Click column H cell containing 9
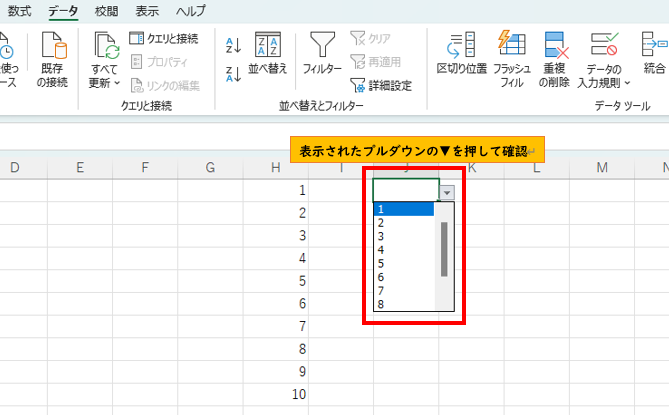Viewport: 669px width, 415px height. point(276,371)
